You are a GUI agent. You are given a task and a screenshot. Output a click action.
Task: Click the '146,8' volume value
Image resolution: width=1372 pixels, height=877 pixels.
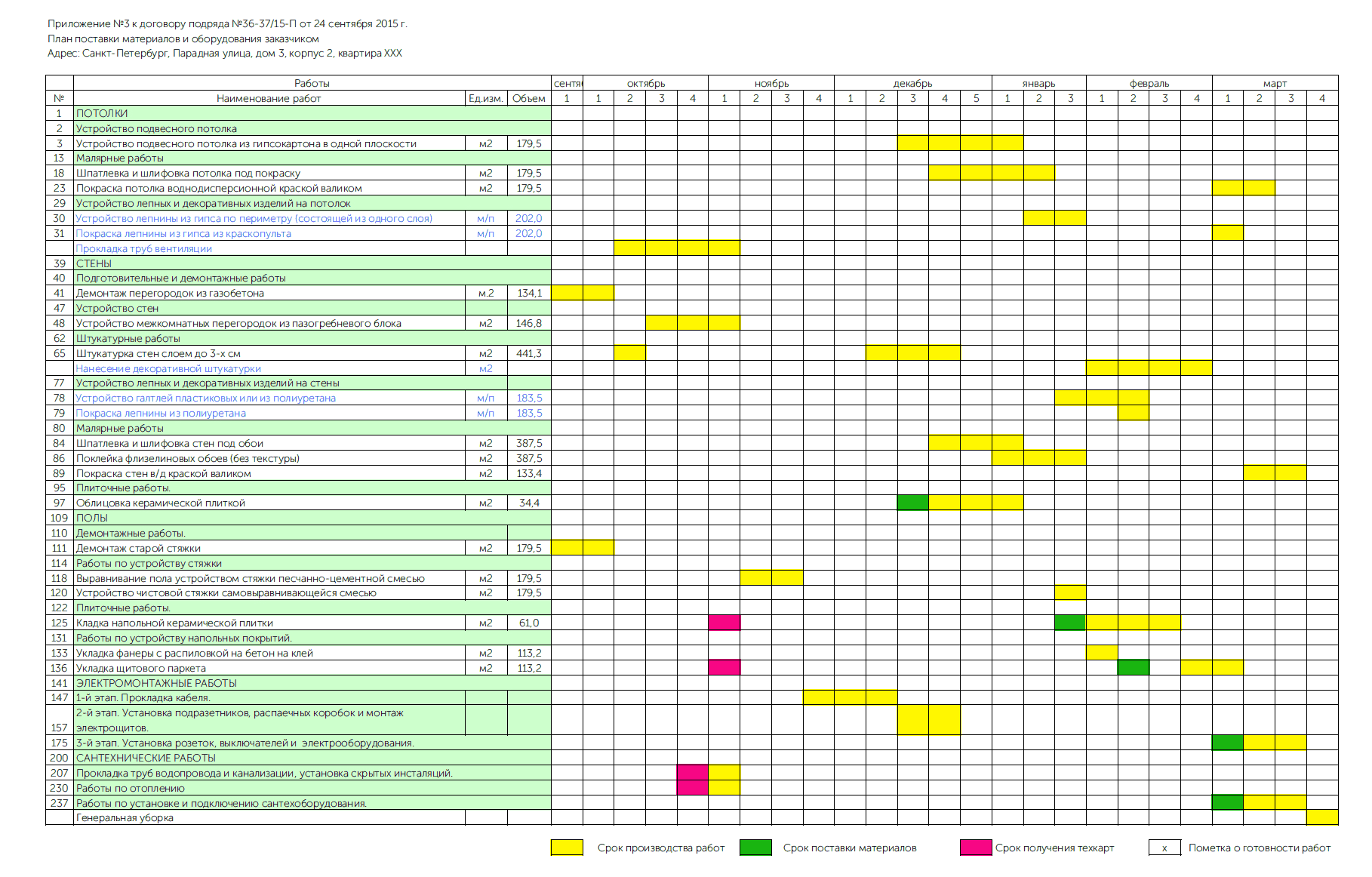click(529, 323)
